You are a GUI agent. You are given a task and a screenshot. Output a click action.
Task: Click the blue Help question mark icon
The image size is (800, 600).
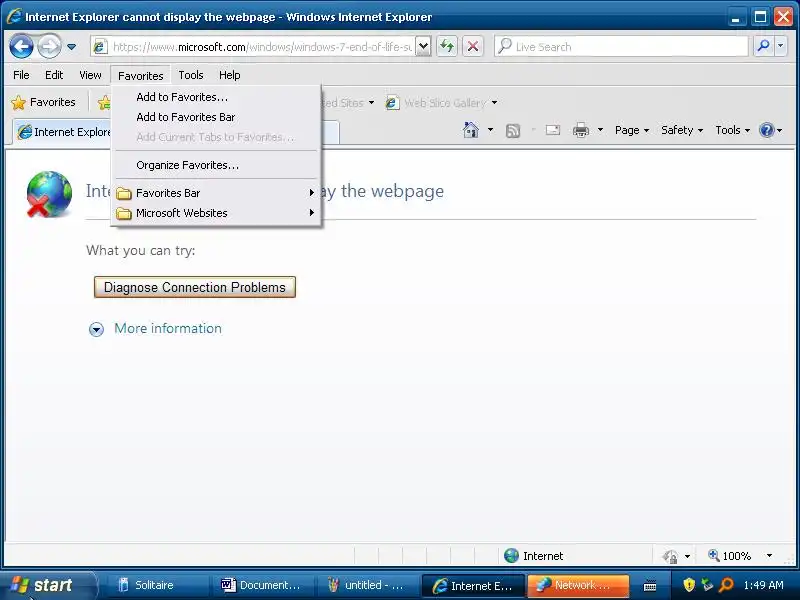coord(766,130)
